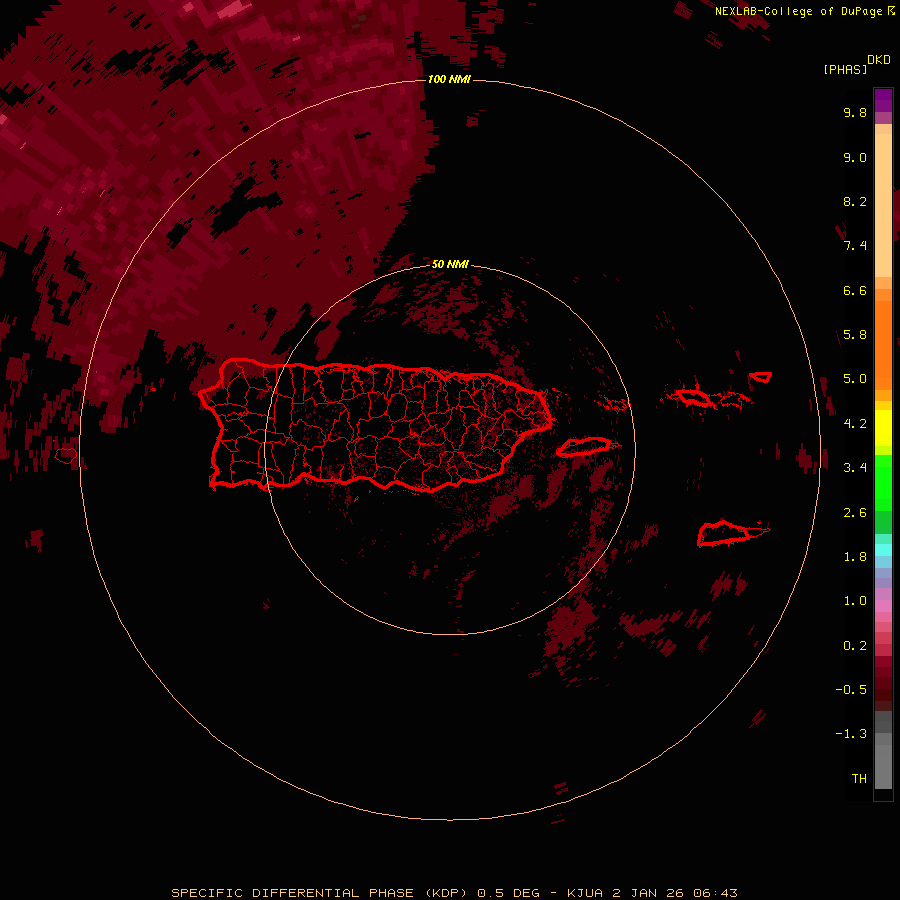Click the 2.6 scale value
900x900 pixels.
point(855,513)
